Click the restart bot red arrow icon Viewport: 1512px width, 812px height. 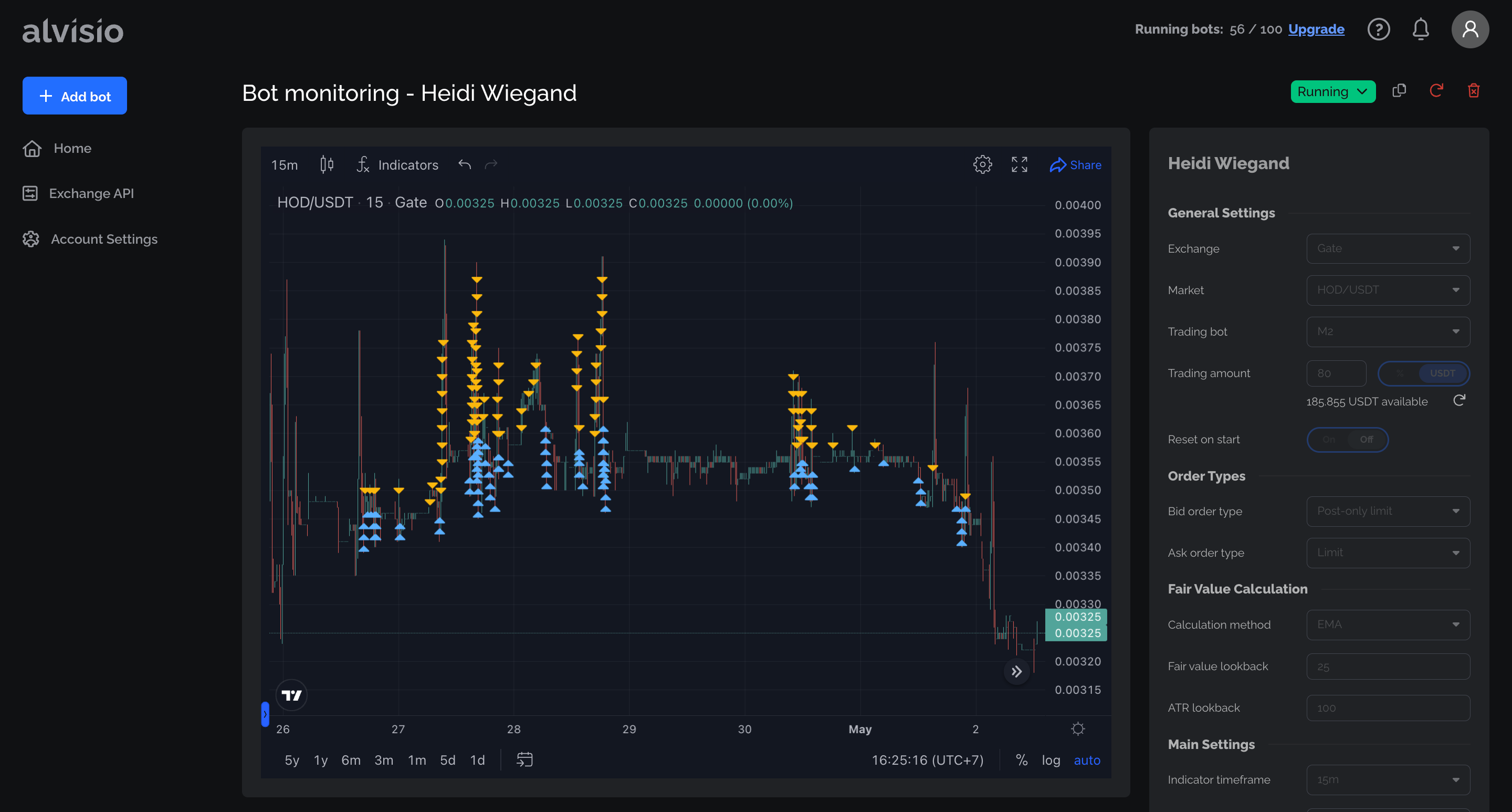coord(1436,91)
